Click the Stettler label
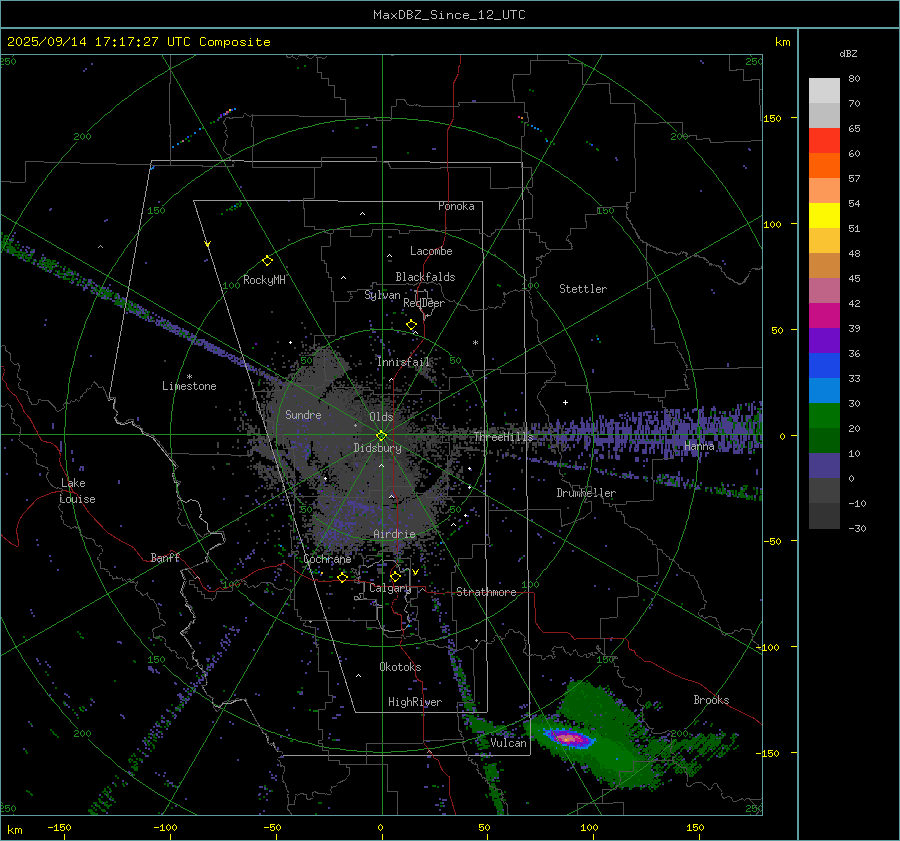The height and width of the screenshot is (841, 900). click(583, 289)
